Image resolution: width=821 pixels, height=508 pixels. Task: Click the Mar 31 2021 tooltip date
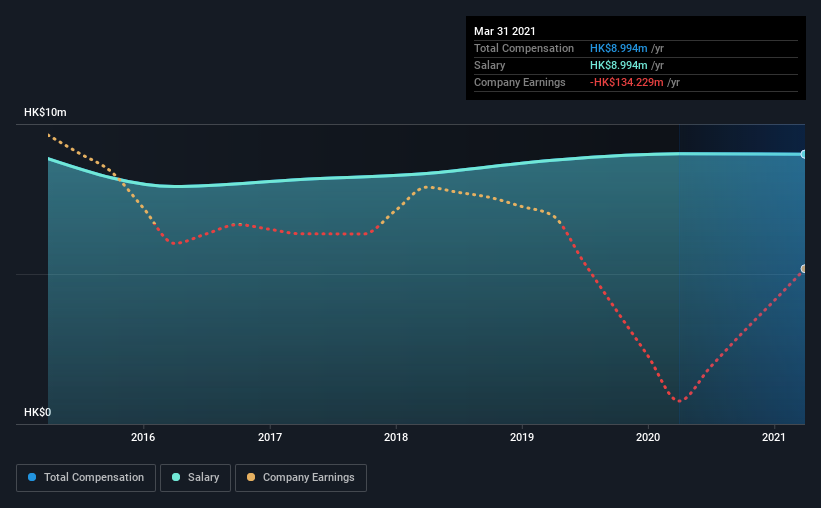[x=505, y=31]
